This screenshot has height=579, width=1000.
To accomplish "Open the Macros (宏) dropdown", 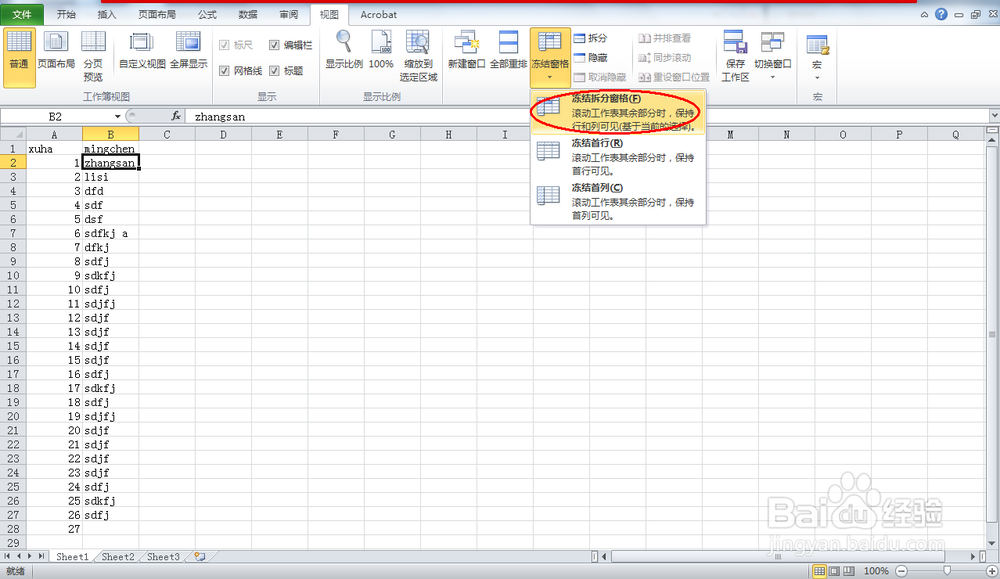I will (817, 59).
